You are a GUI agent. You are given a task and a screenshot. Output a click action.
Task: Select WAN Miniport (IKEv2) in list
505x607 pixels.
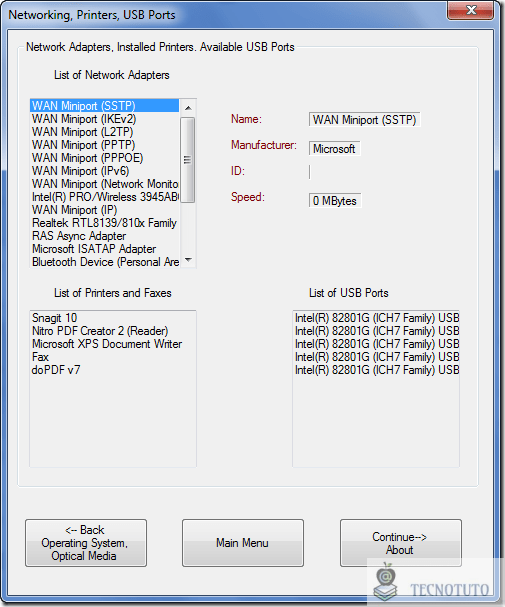(104, 119)
